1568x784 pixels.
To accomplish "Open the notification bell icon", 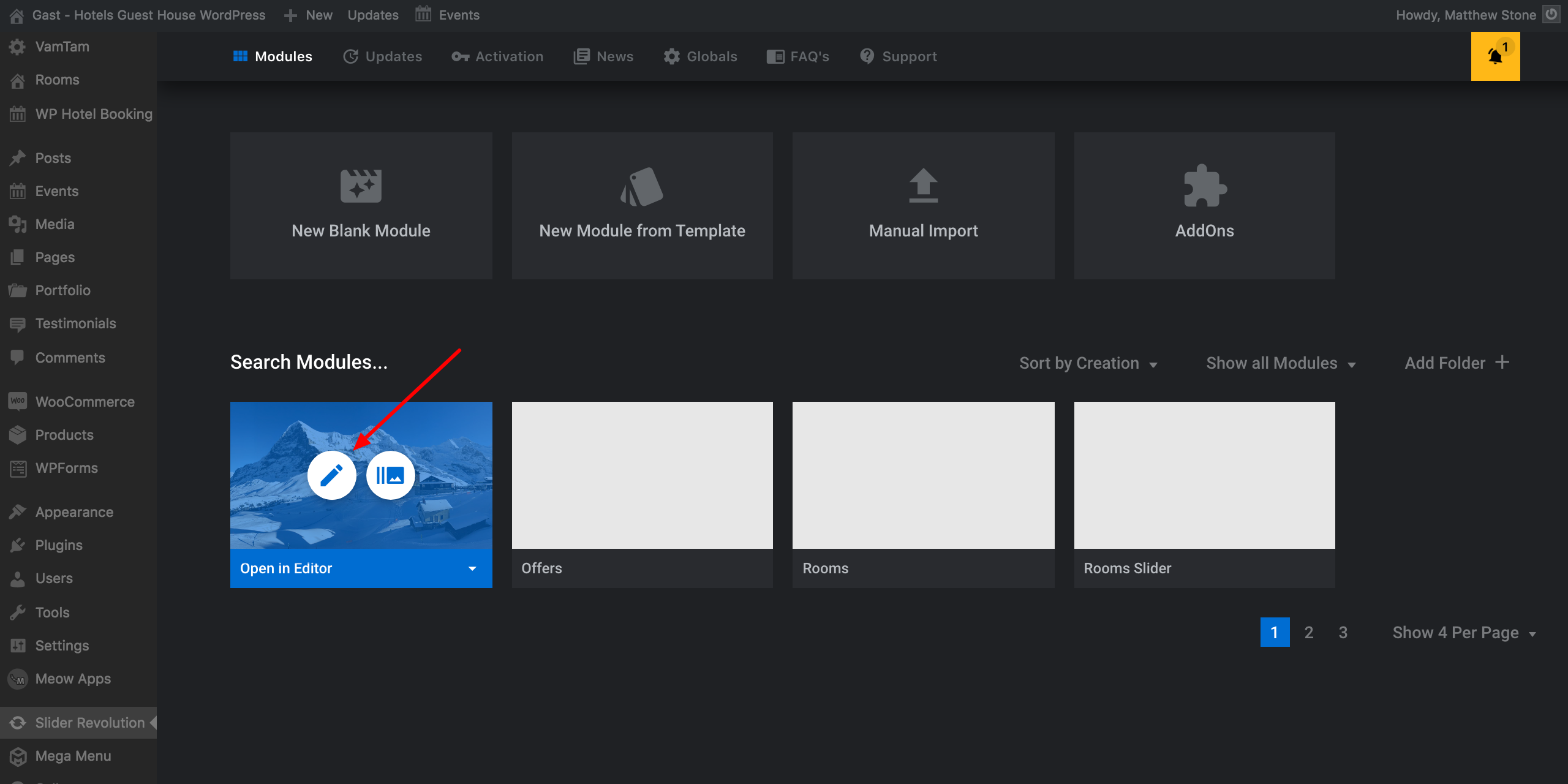I will (x=1495, y=56).
